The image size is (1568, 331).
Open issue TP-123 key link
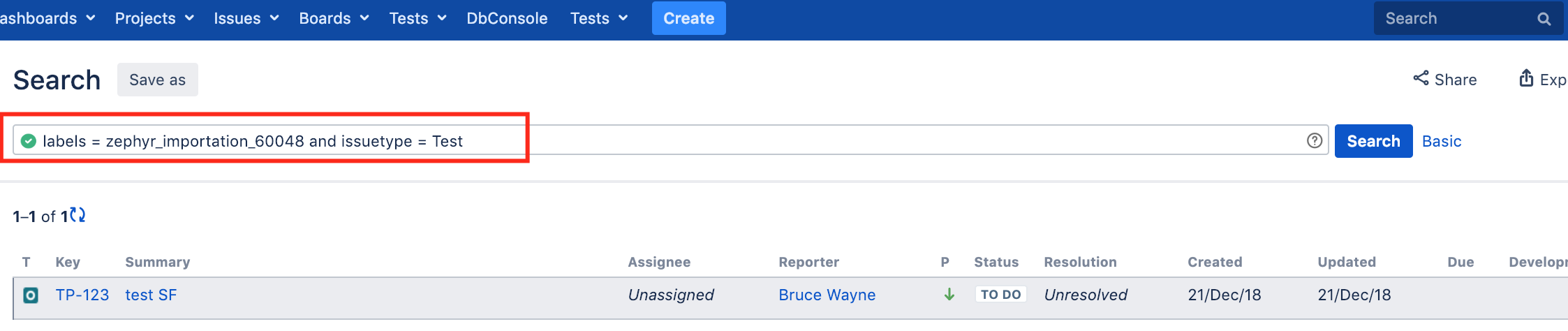[82, 295]
